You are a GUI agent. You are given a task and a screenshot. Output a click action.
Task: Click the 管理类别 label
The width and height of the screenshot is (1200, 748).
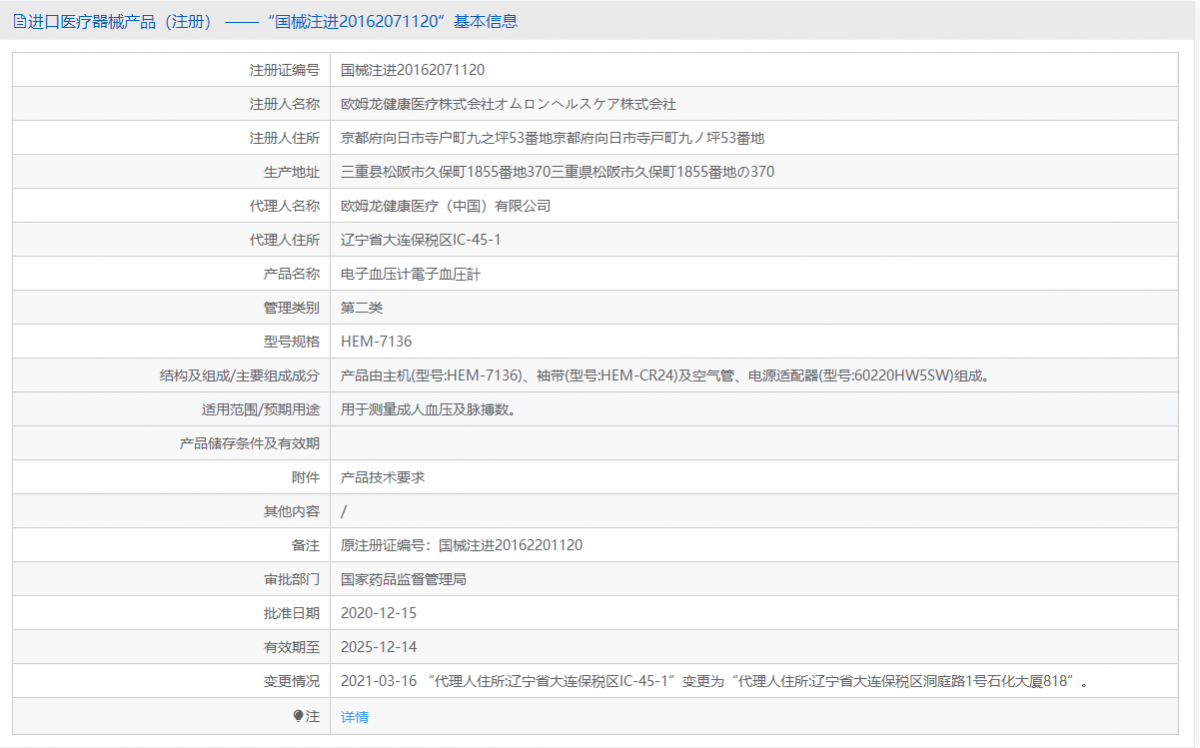point(292,308)
